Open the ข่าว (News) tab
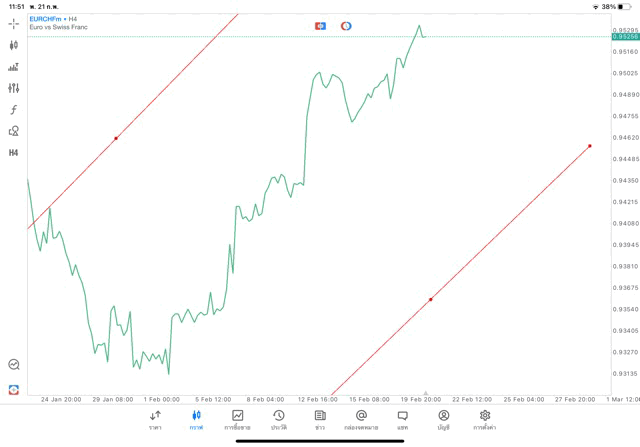Viewport: 640px width, 447px height. click(x=320, y=419)
